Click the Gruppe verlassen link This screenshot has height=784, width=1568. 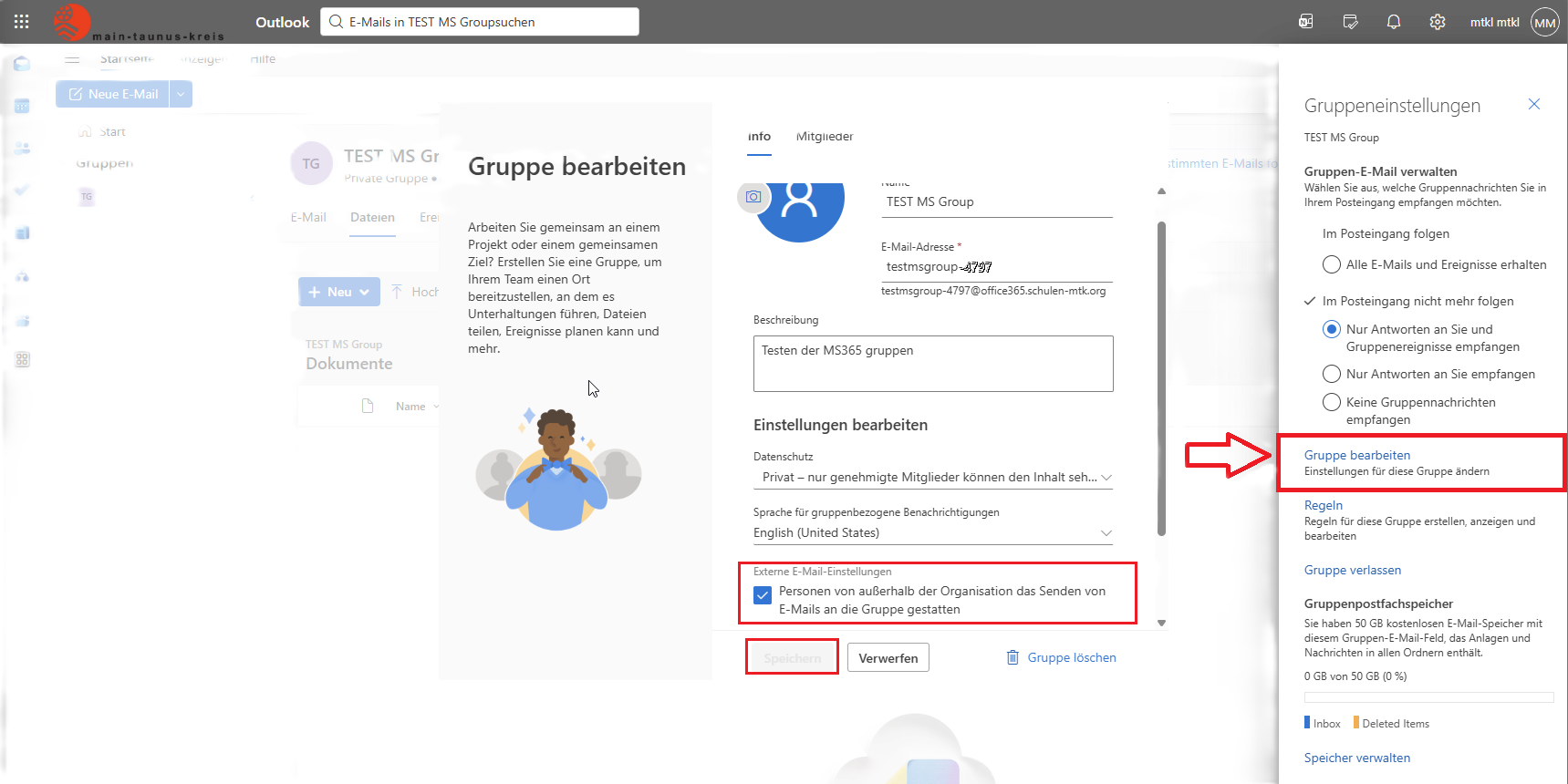[1352, 570]
